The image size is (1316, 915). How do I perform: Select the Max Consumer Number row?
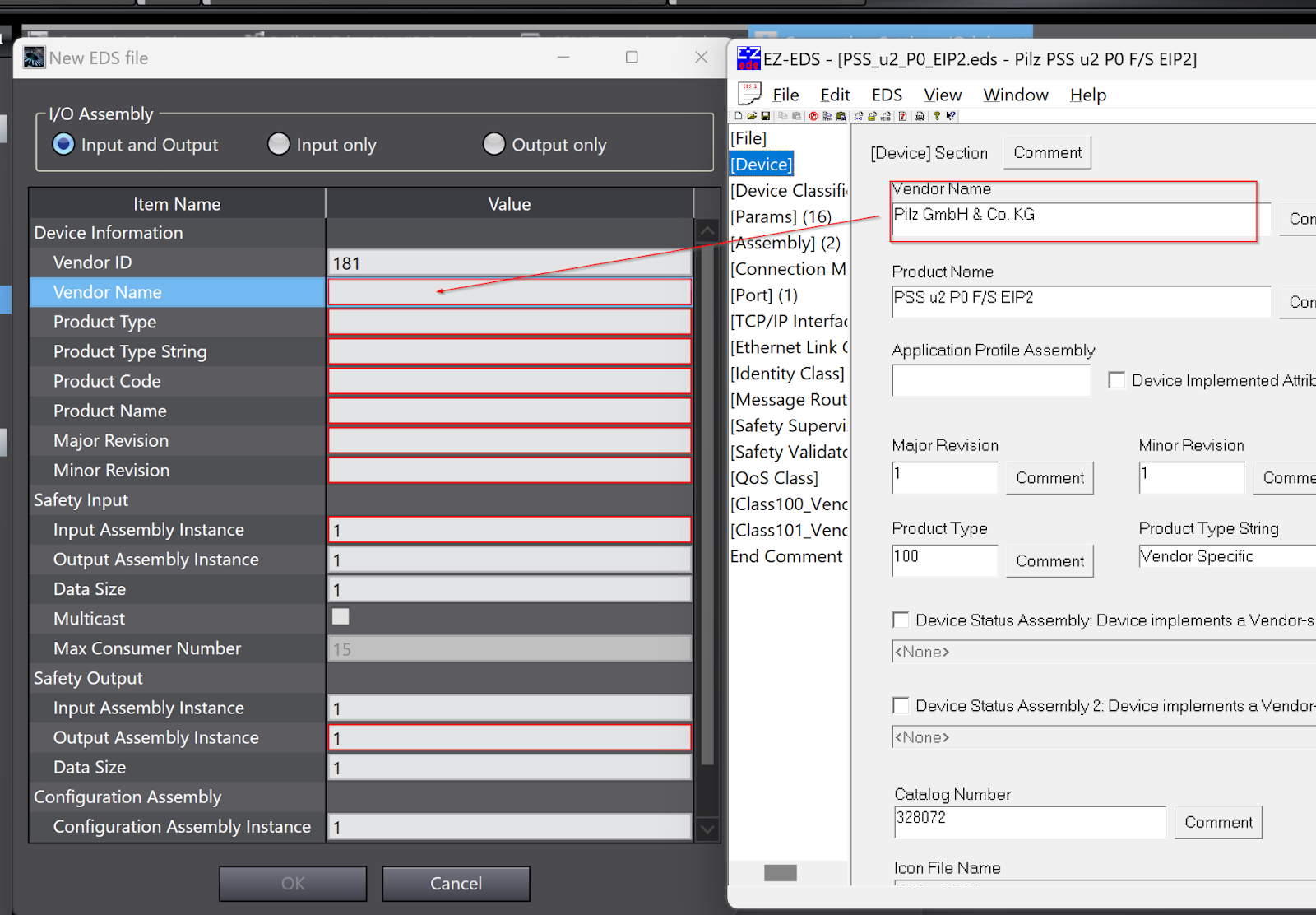click(x=178, y=648)
